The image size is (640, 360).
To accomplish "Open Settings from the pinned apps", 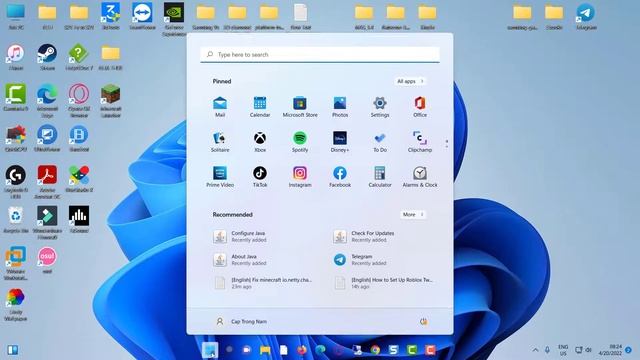I will coord(380,107).
